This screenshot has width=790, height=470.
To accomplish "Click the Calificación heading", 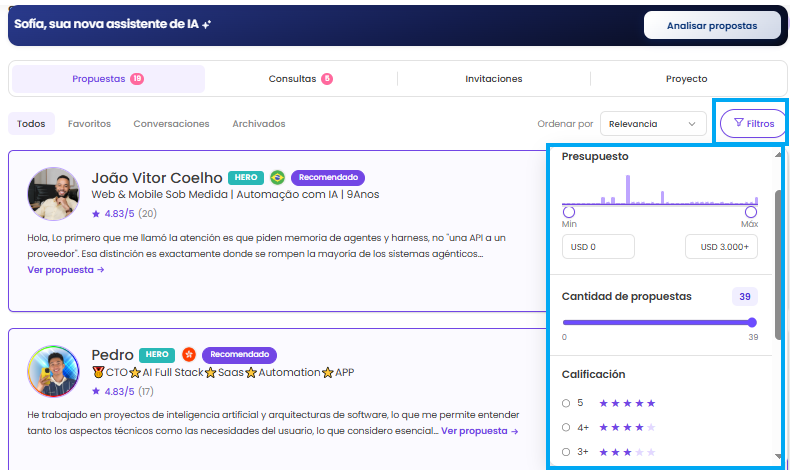I will pyautogui.click(x=594, y=374).
